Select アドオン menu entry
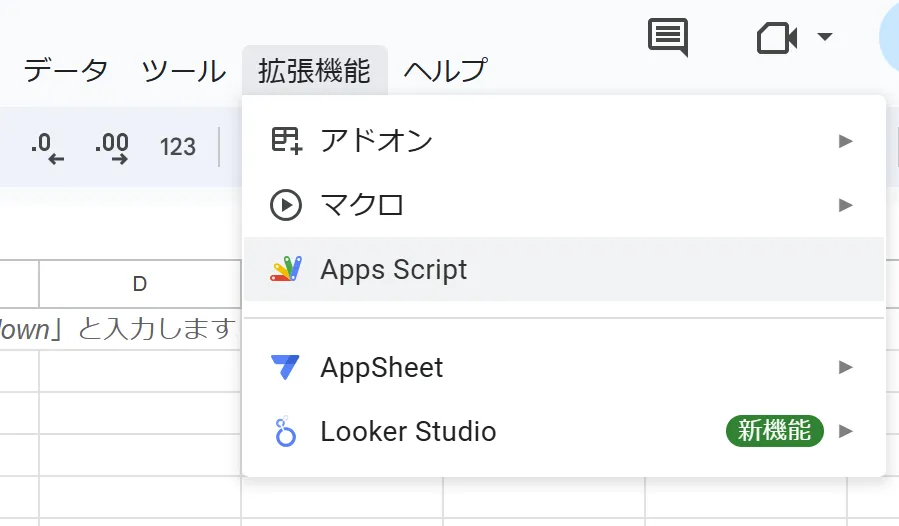The width and height of the screenshot is (899, 526). [x=564, y=141]
